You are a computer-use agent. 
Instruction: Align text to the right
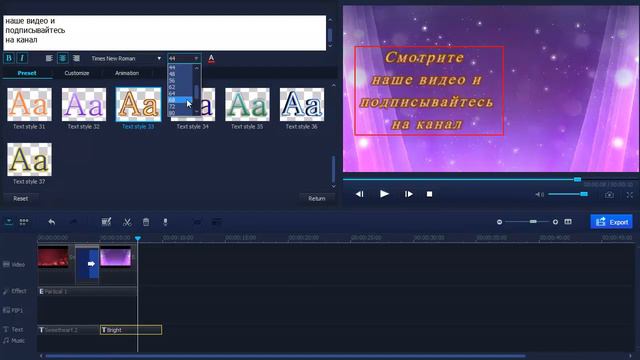pos(76,58)
